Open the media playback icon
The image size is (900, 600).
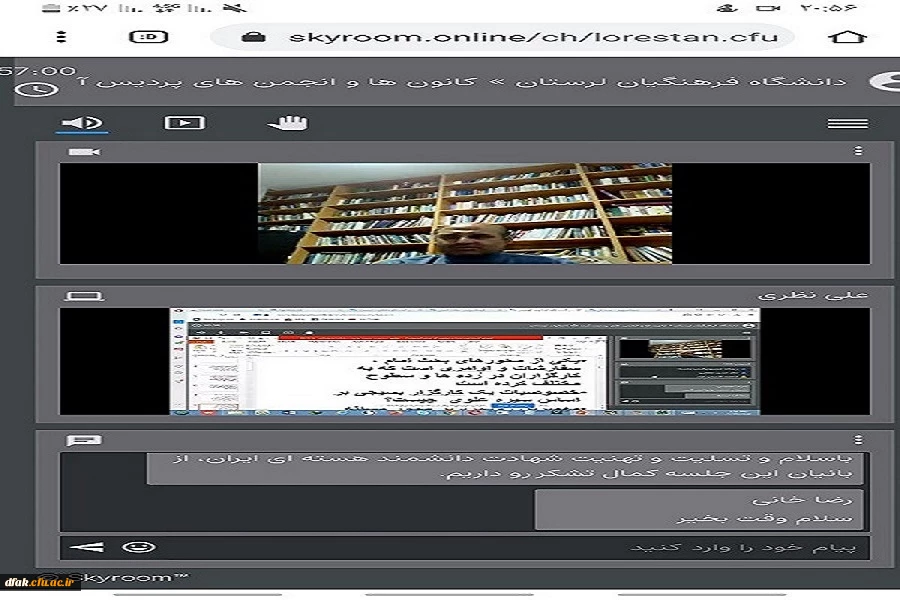coord(184,123)
